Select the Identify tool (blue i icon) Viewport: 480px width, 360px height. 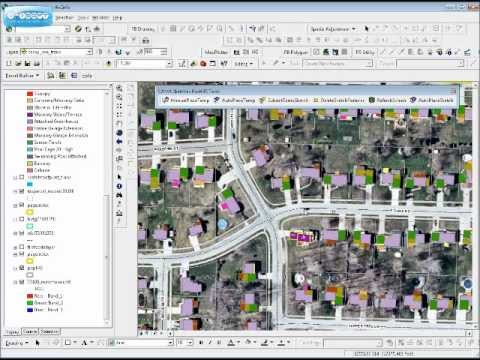pyautogui.click(x=119, y=186)
